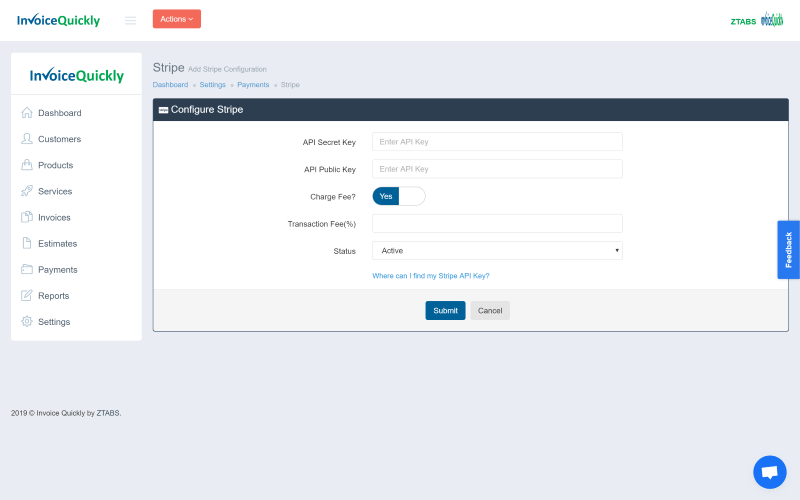Focus the API Public Key field

tap(497, 169)
